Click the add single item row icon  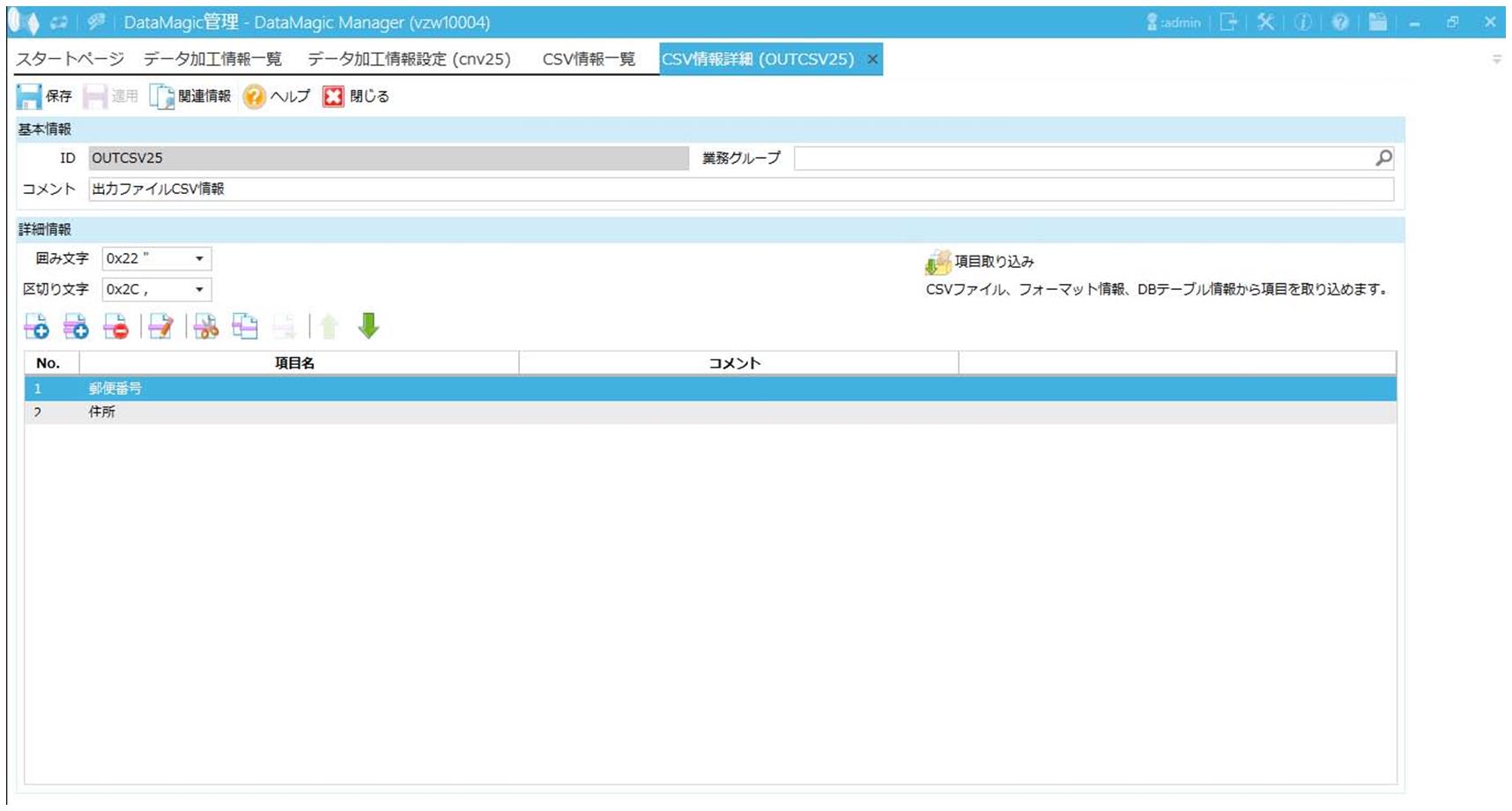(x=36, y=327)
